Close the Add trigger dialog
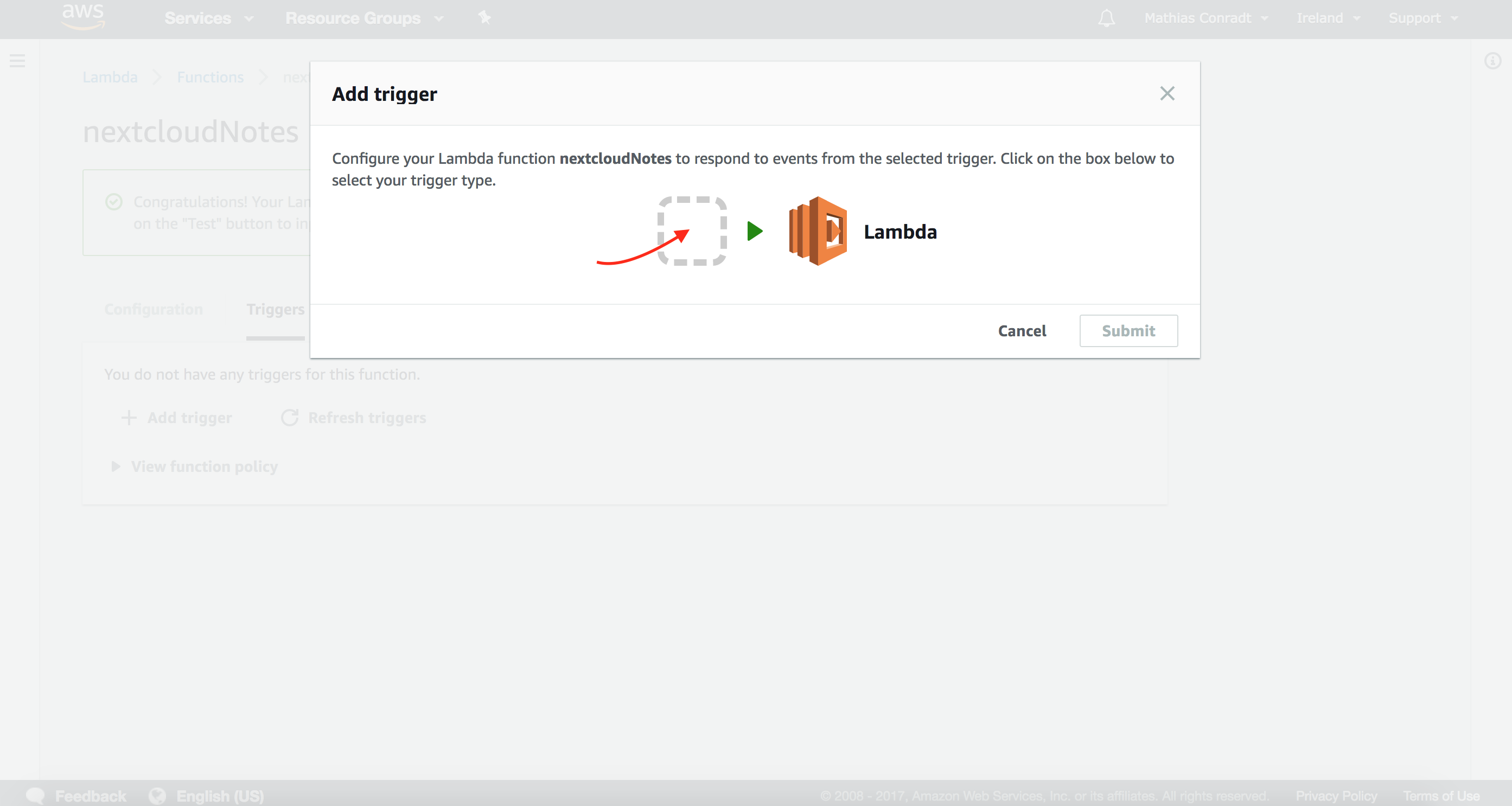The height and width of the screenshot is (806, 1512). pos(1167,93)
